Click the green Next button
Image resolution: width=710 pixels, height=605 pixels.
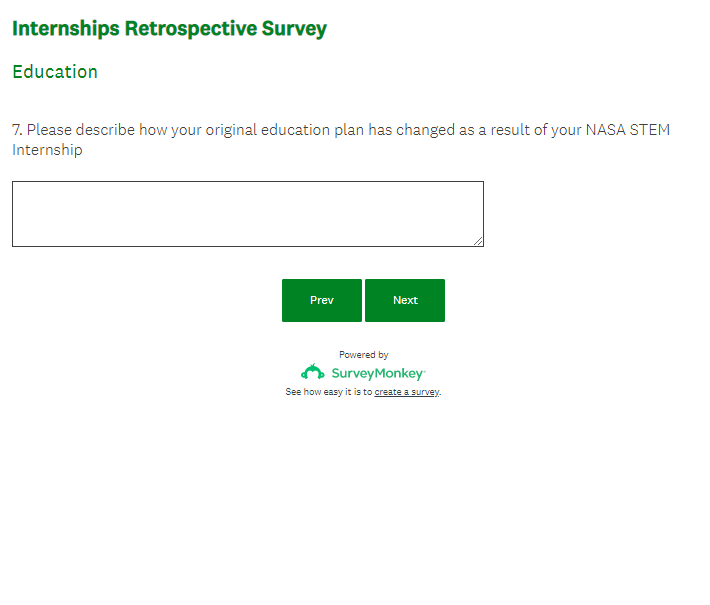(405, 300)
